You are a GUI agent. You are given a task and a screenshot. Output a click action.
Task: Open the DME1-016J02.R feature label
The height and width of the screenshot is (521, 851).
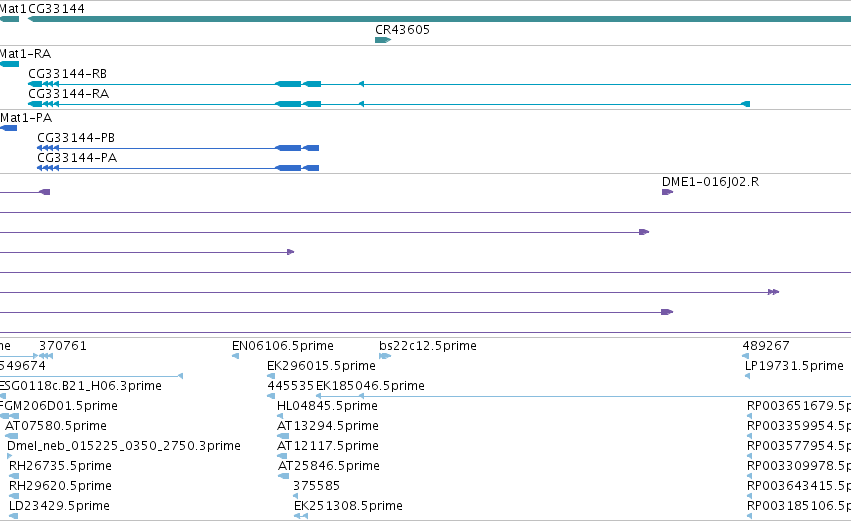point(710,182)
